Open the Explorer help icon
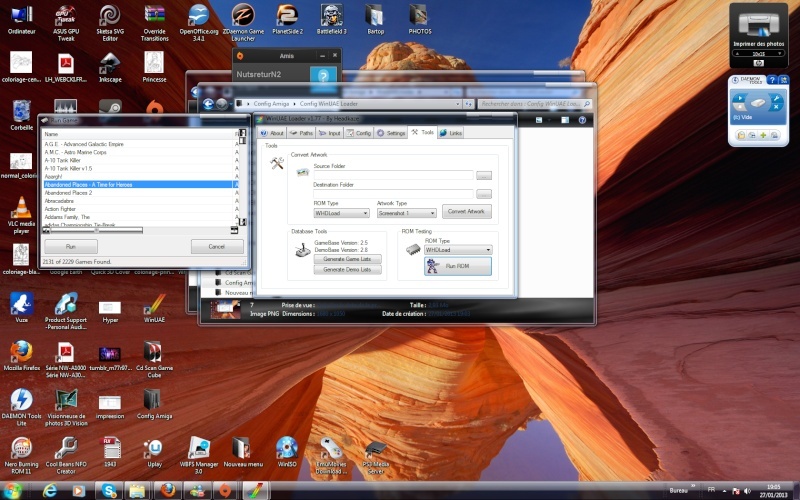Image resolution: width=800 pixels, height=500 pixels. click(x=582, y=120)
